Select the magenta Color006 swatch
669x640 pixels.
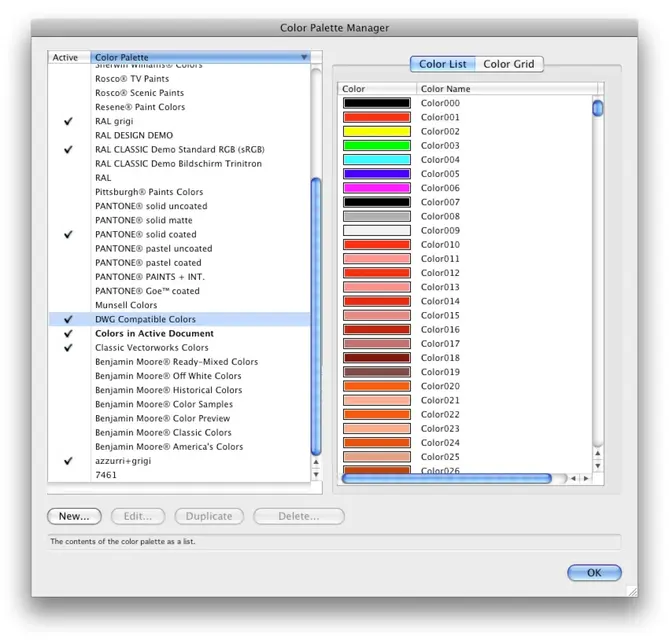(377, 188)
